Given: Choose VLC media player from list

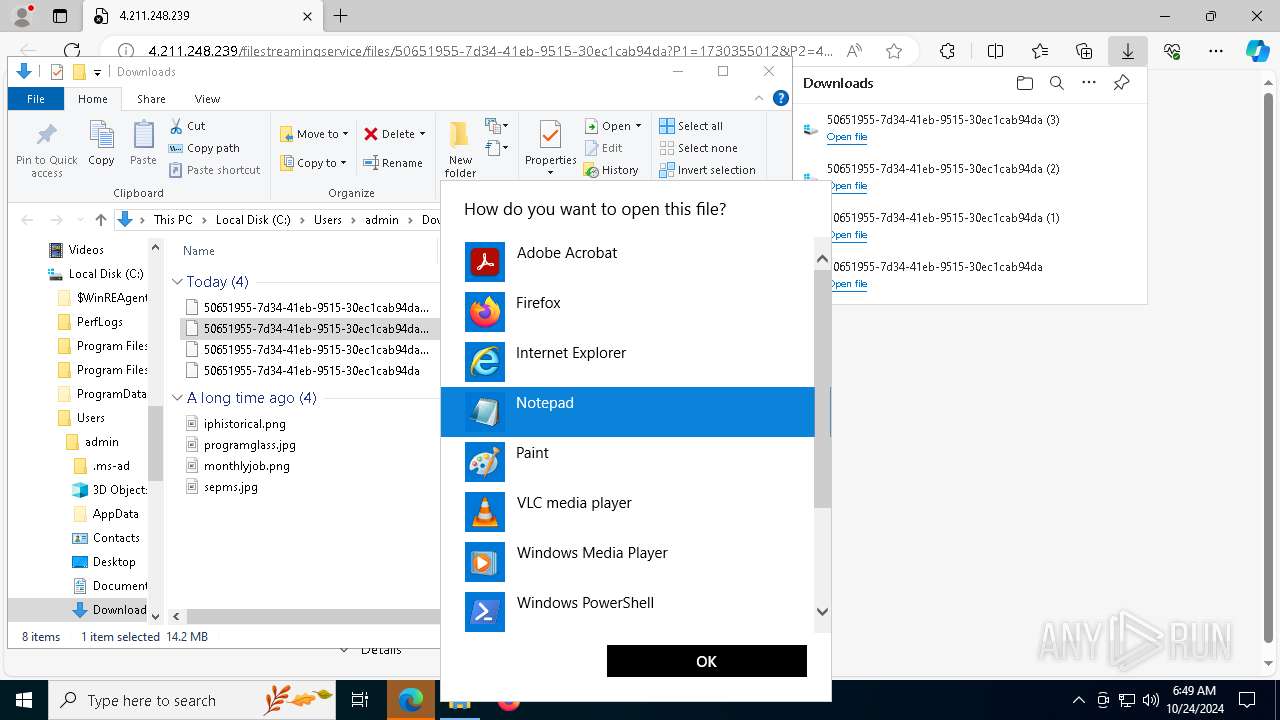Looking at the screenshot, I should point(628,512).
